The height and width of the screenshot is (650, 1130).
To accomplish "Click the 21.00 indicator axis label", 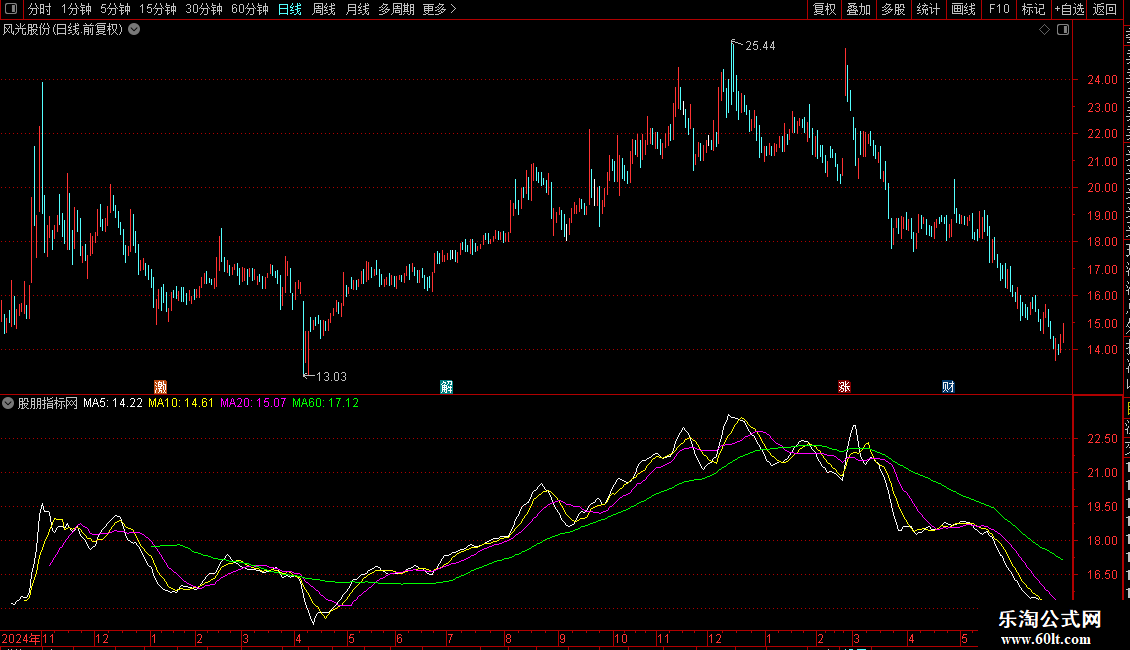I will tap(1103, 473).
